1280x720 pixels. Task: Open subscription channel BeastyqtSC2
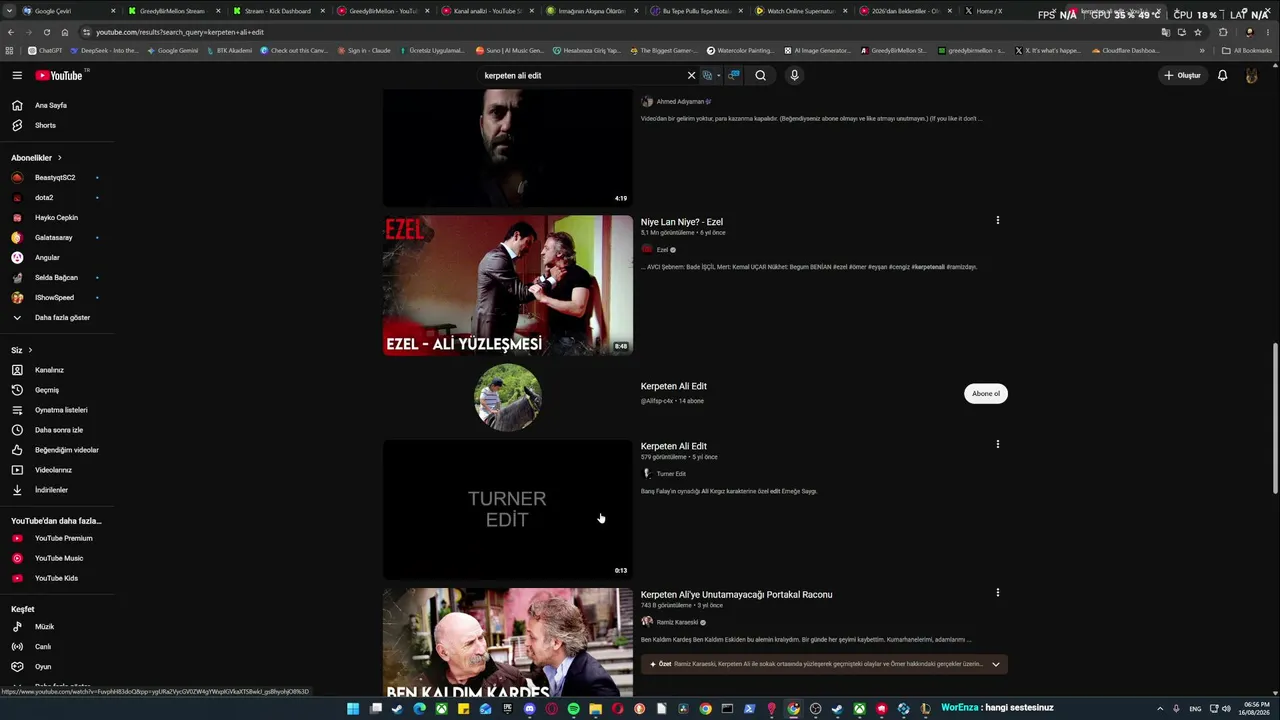pyautogui.click(x=55, y=178)
